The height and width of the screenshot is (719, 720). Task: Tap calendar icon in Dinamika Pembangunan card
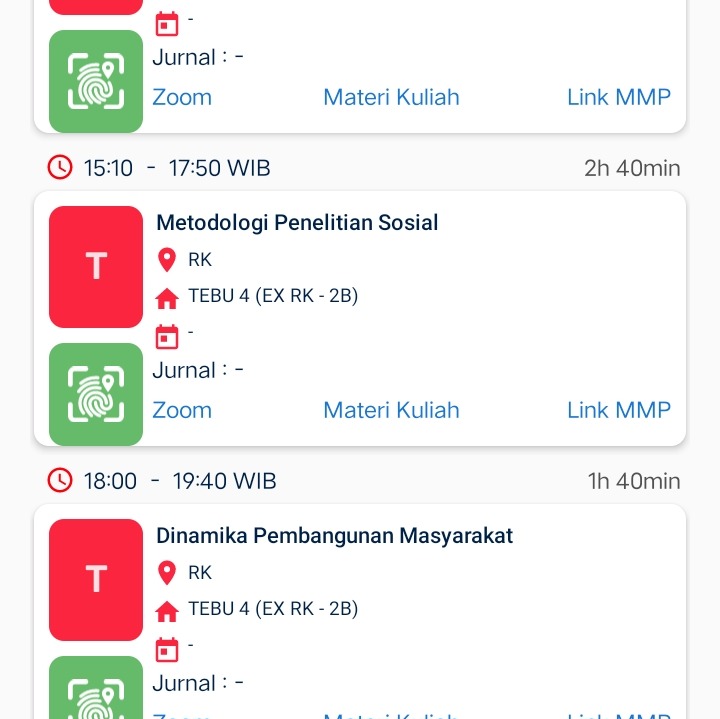click(x=167, y=649)
